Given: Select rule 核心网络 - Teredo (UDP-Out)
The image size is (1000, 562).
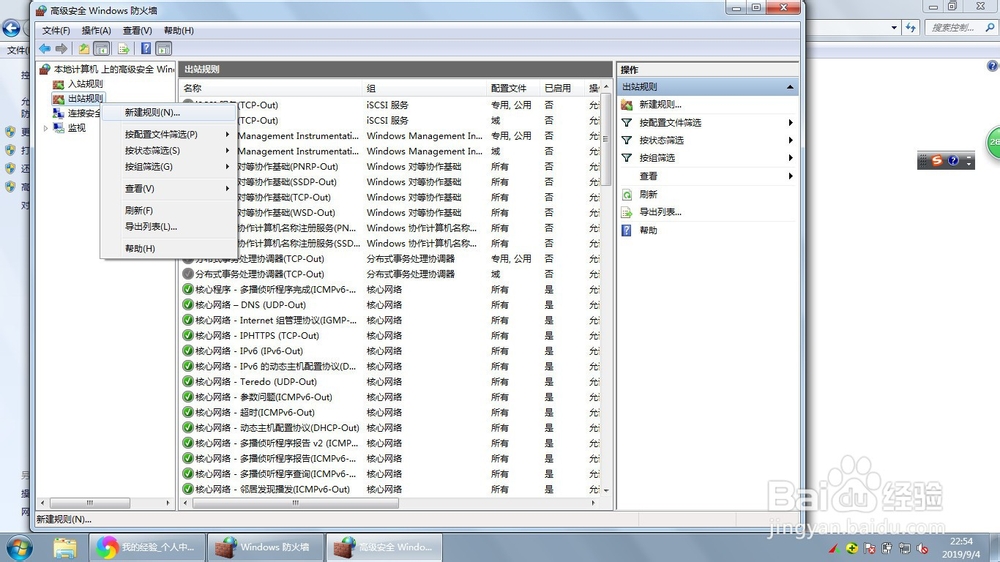Looking at the screenshot, I should (256, 381).
